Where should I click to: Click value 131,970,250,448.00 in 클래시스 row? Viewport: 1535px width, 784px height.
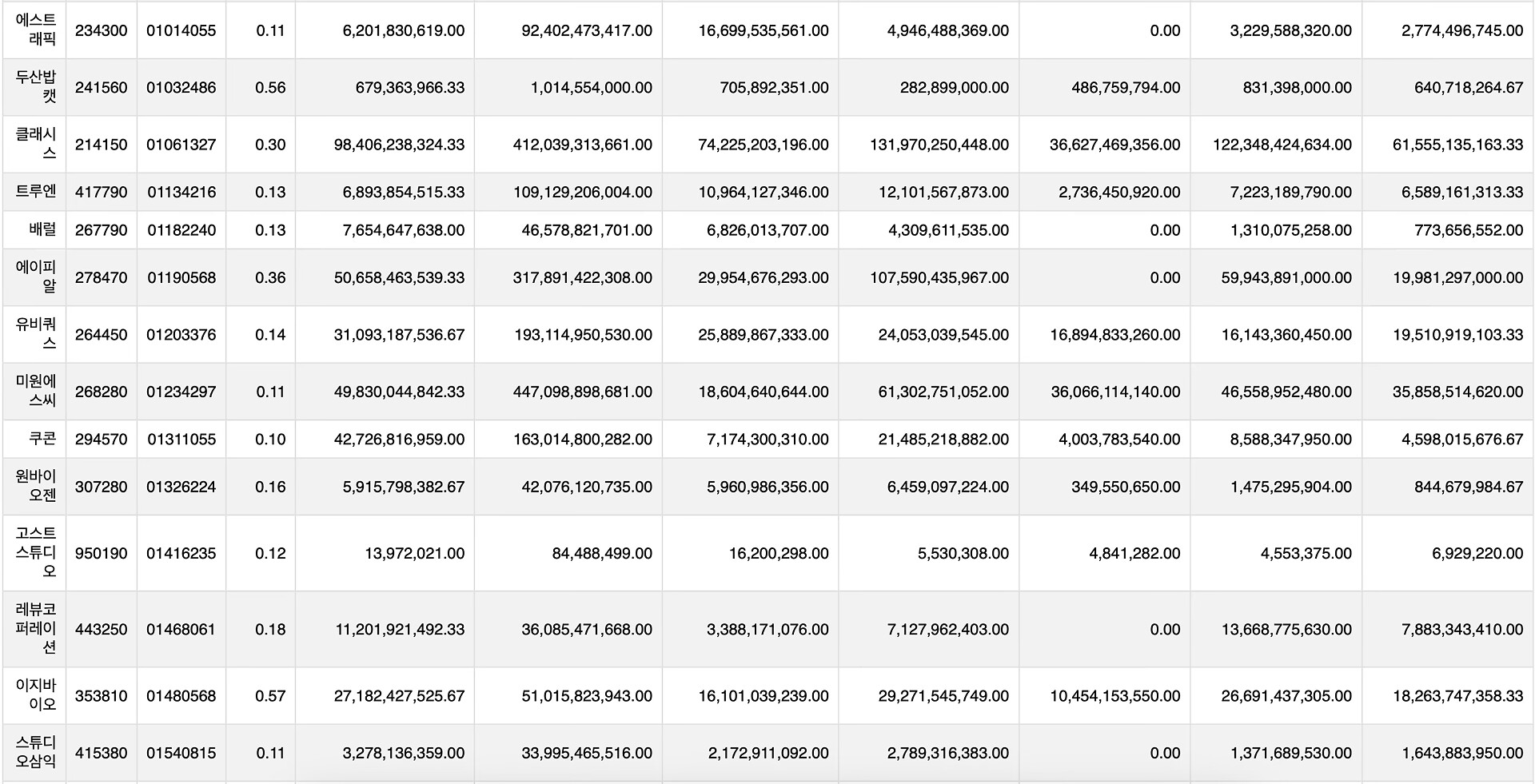[939, 145]
